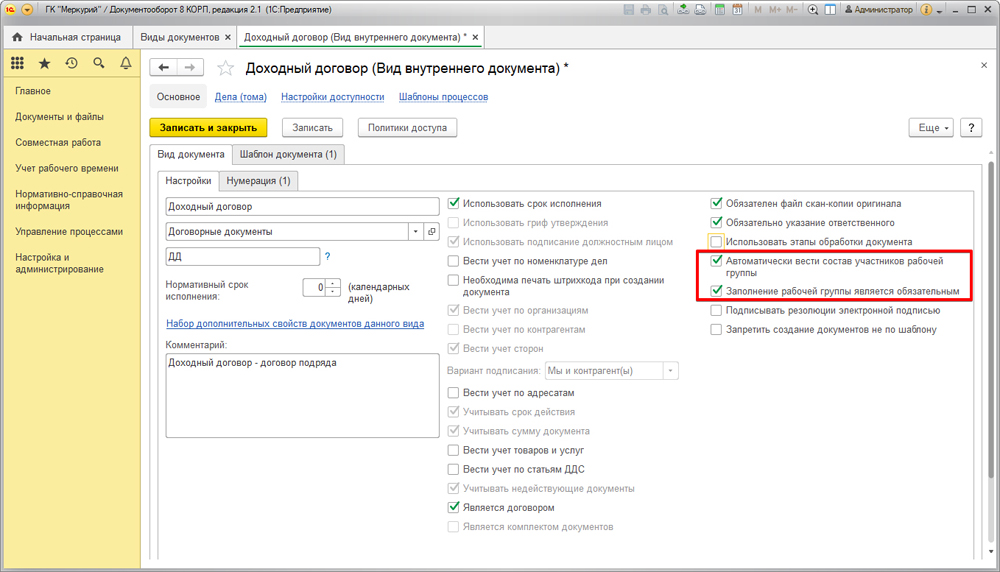Open the Favorites star in the sidebar toolbar

[44, 63]
